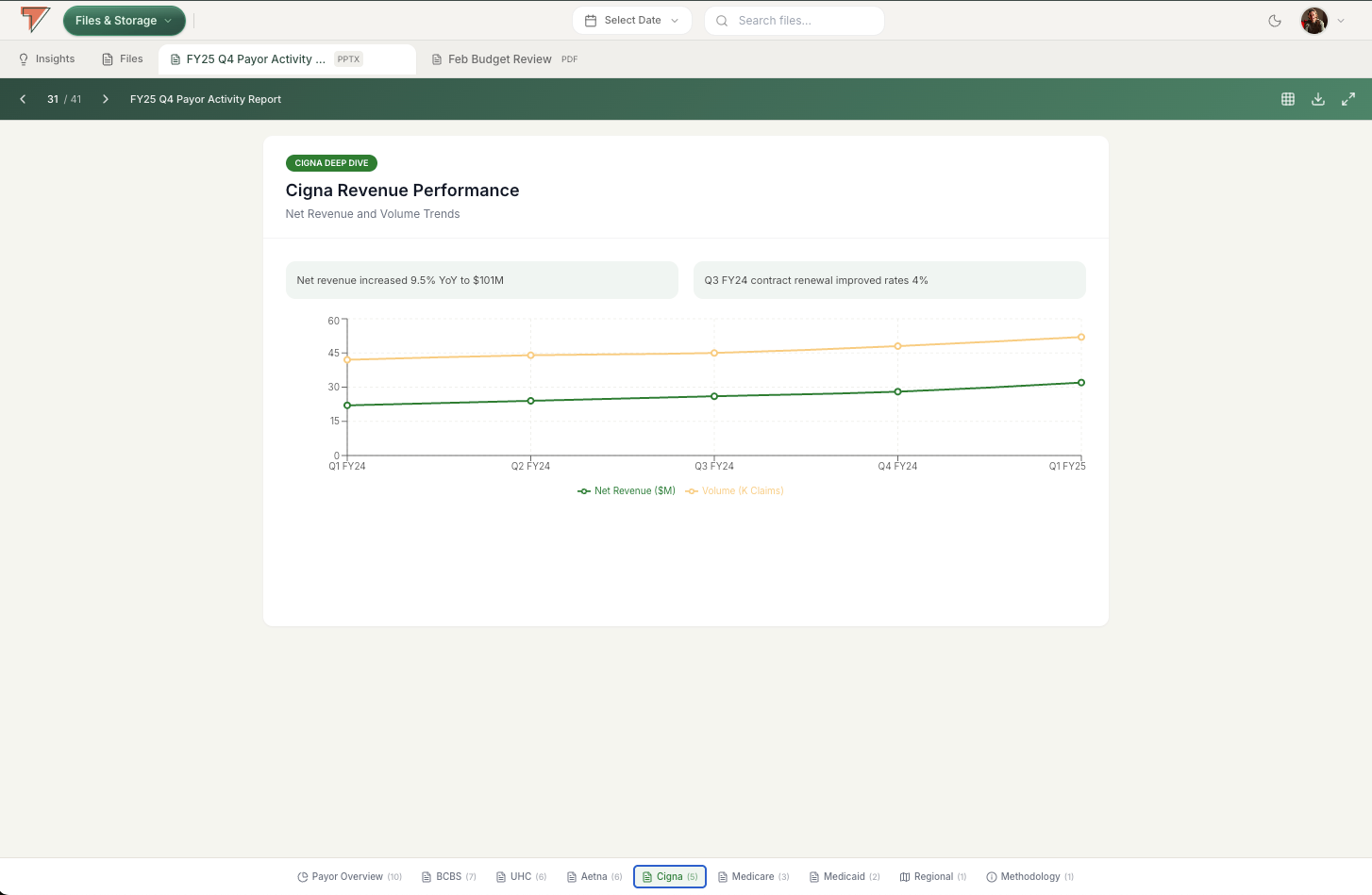Screen dimensions: 1372x895
Task: Jump to the Payor Overview section
Action: coord(349,877)
